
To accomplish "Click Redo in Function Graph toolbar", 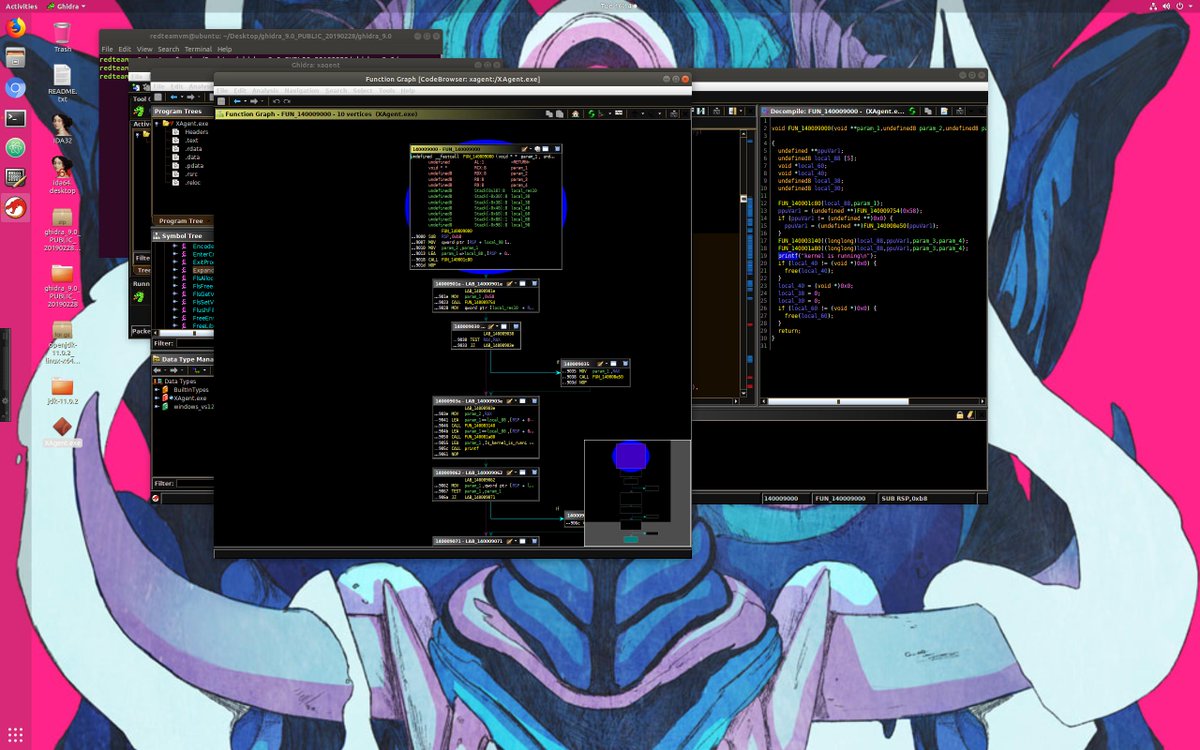I will click(286, 101).
